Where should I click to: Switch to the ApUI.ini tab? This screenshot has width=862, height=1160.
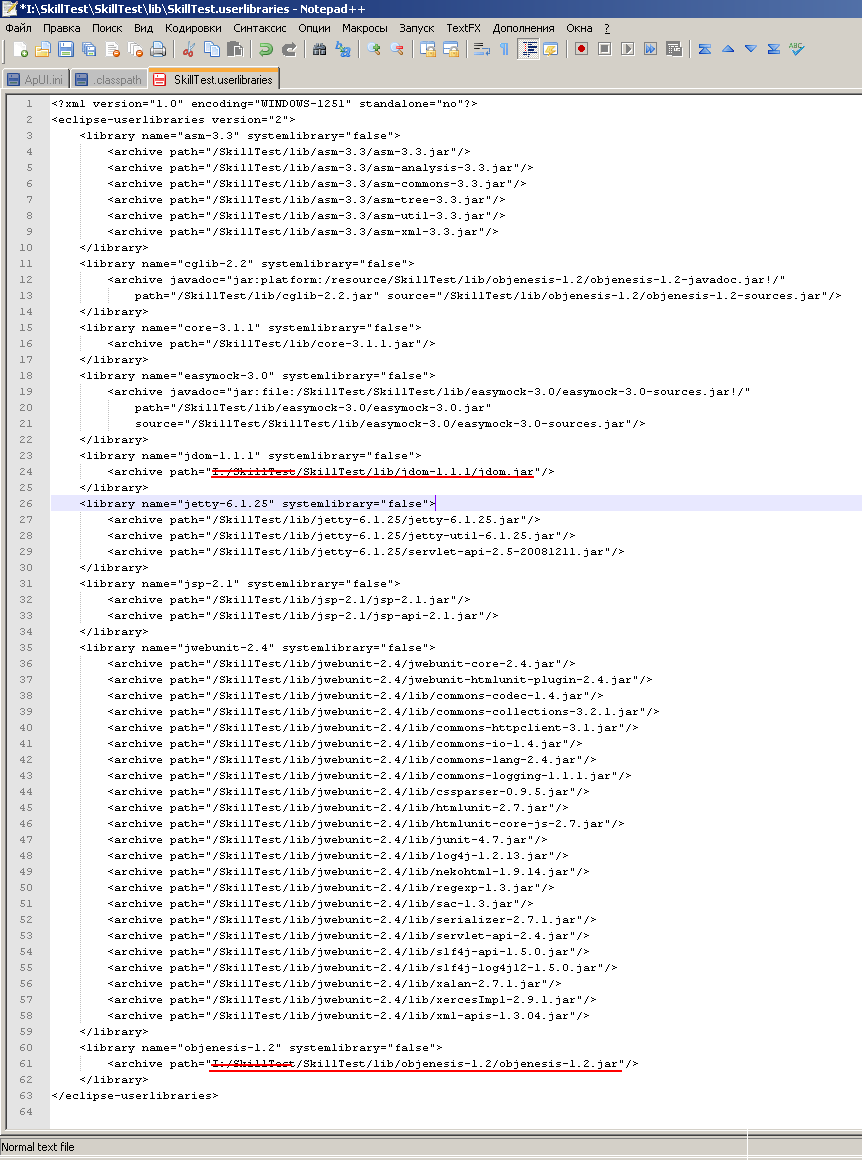43,78
